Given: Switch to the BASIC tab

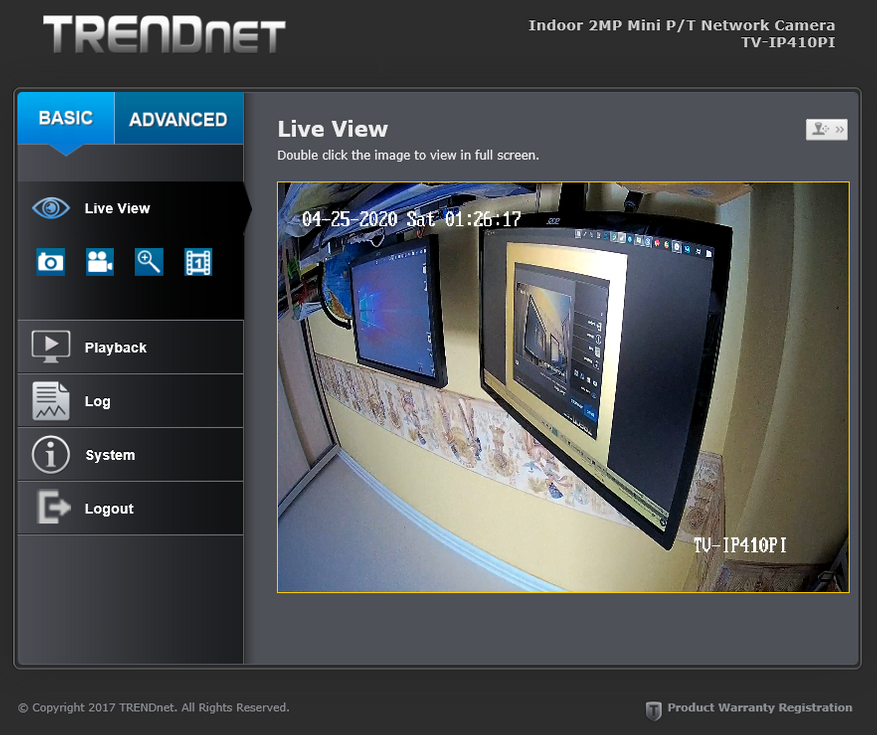Looking at the screenshot, I should tap(66, 118).
